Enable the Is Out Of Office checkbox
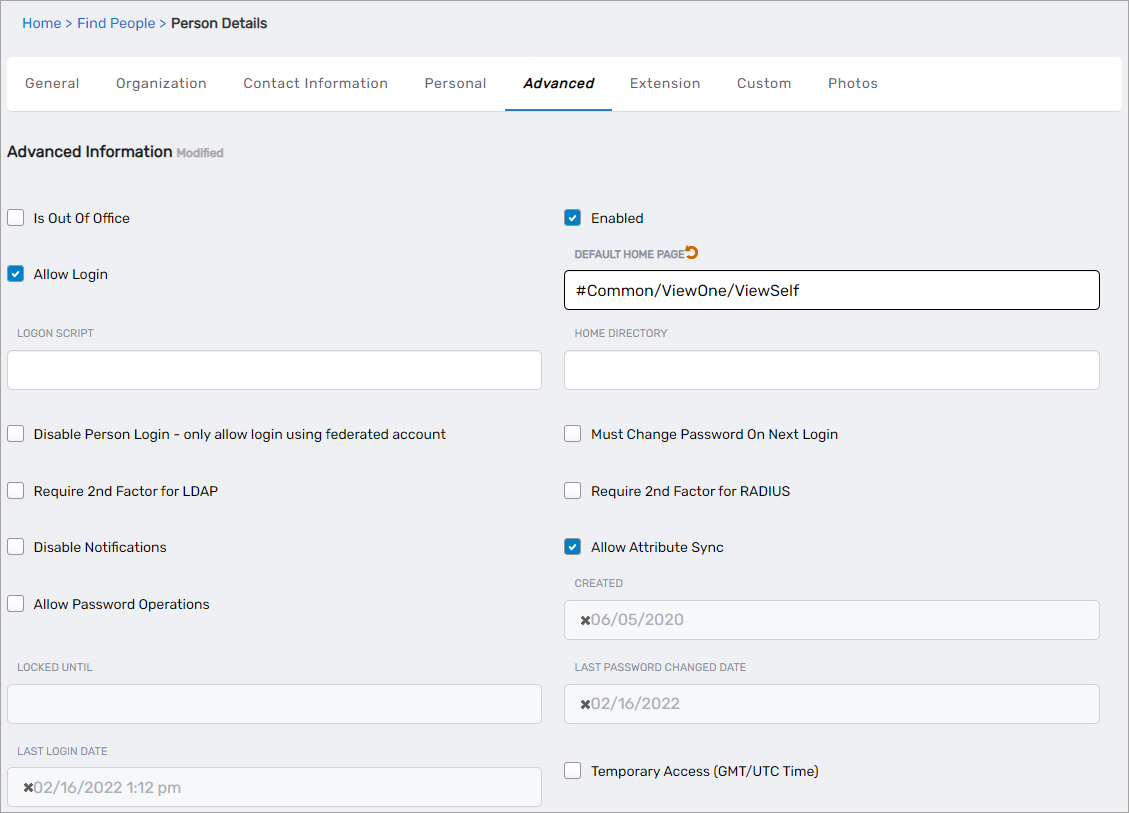This screenshot has width=1129, height=813. (15, 217)
